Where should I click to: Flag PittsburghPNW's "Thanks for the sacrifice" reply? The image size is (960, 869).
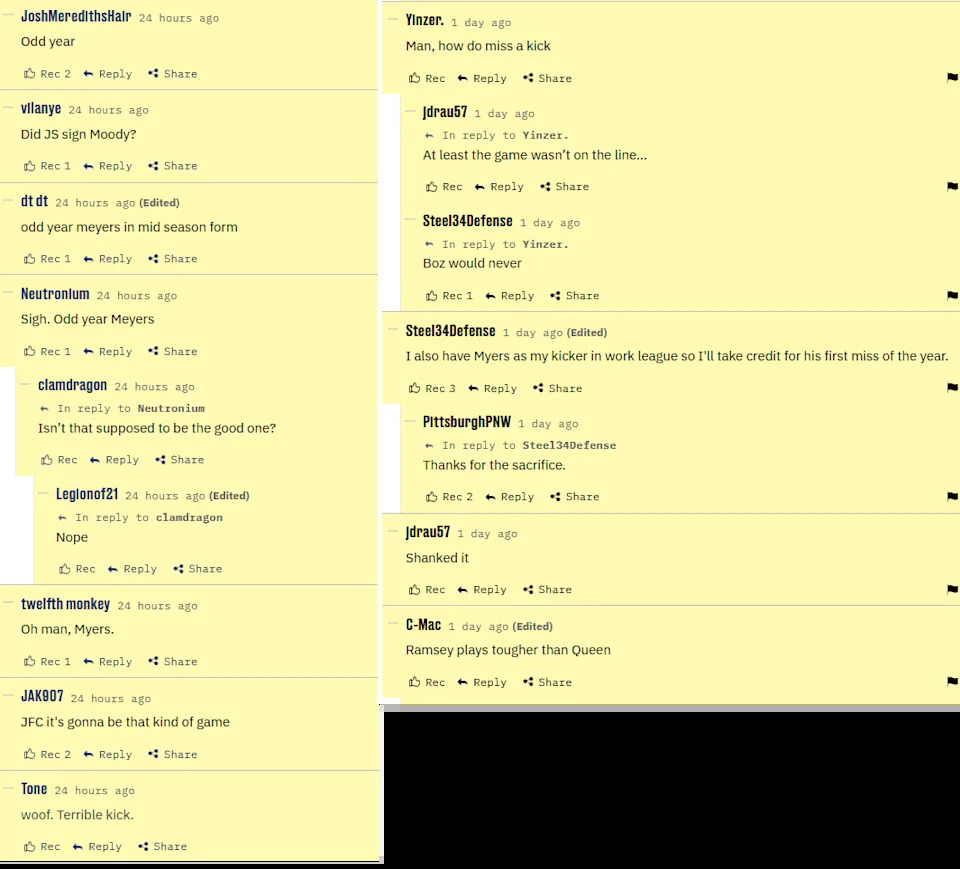pyautogui.click(x=952, y=496)
